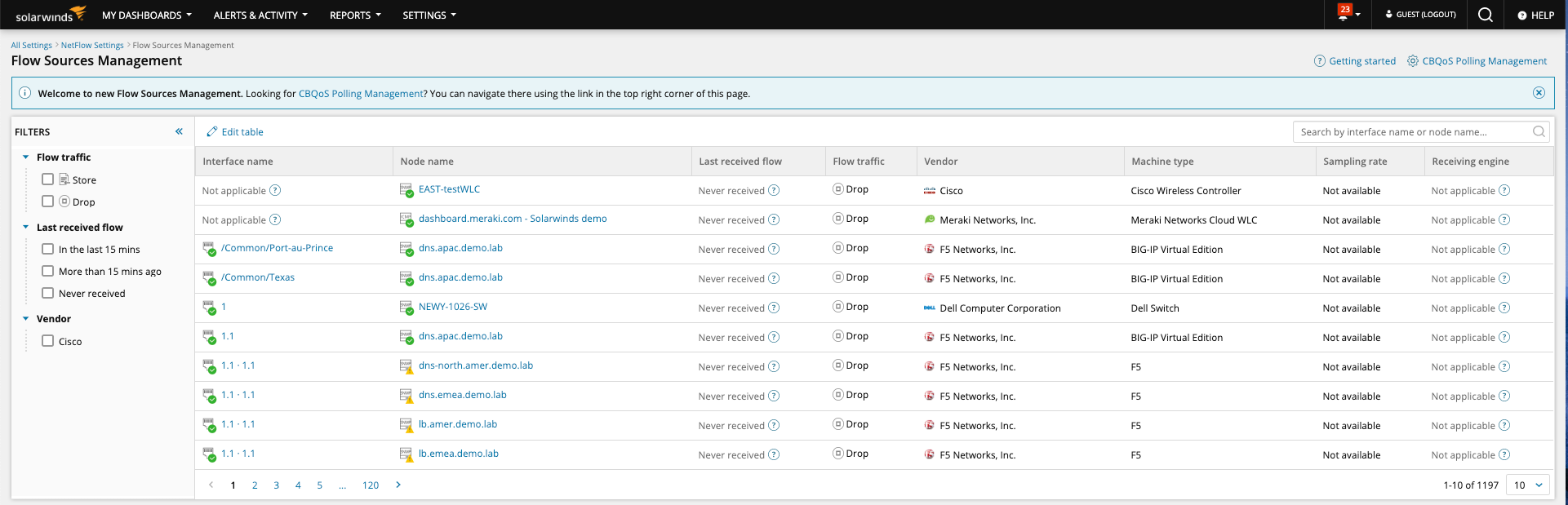Open CBQoS Polling Management gear icon

1413,61
